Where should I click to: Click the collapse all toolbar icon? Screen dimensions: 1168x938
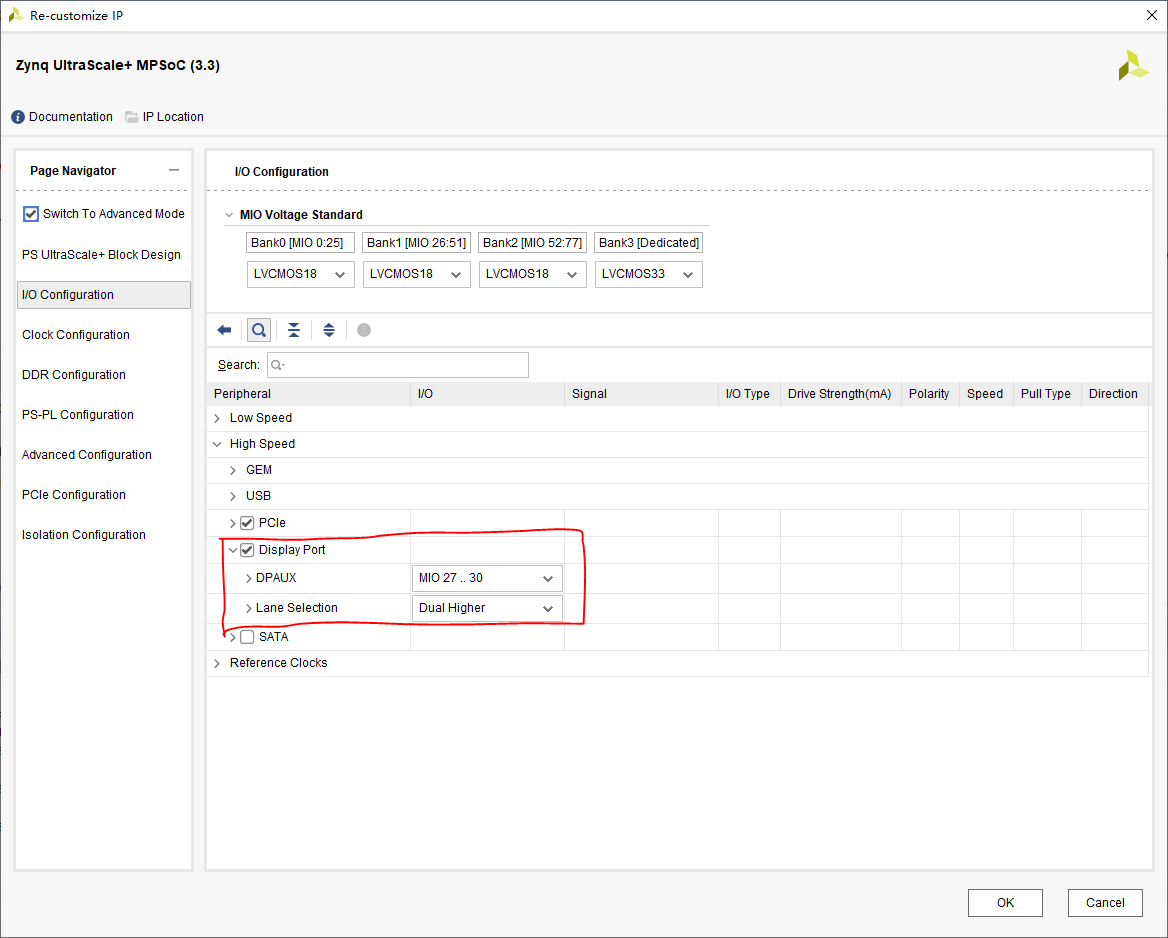[x=294, y=330]
